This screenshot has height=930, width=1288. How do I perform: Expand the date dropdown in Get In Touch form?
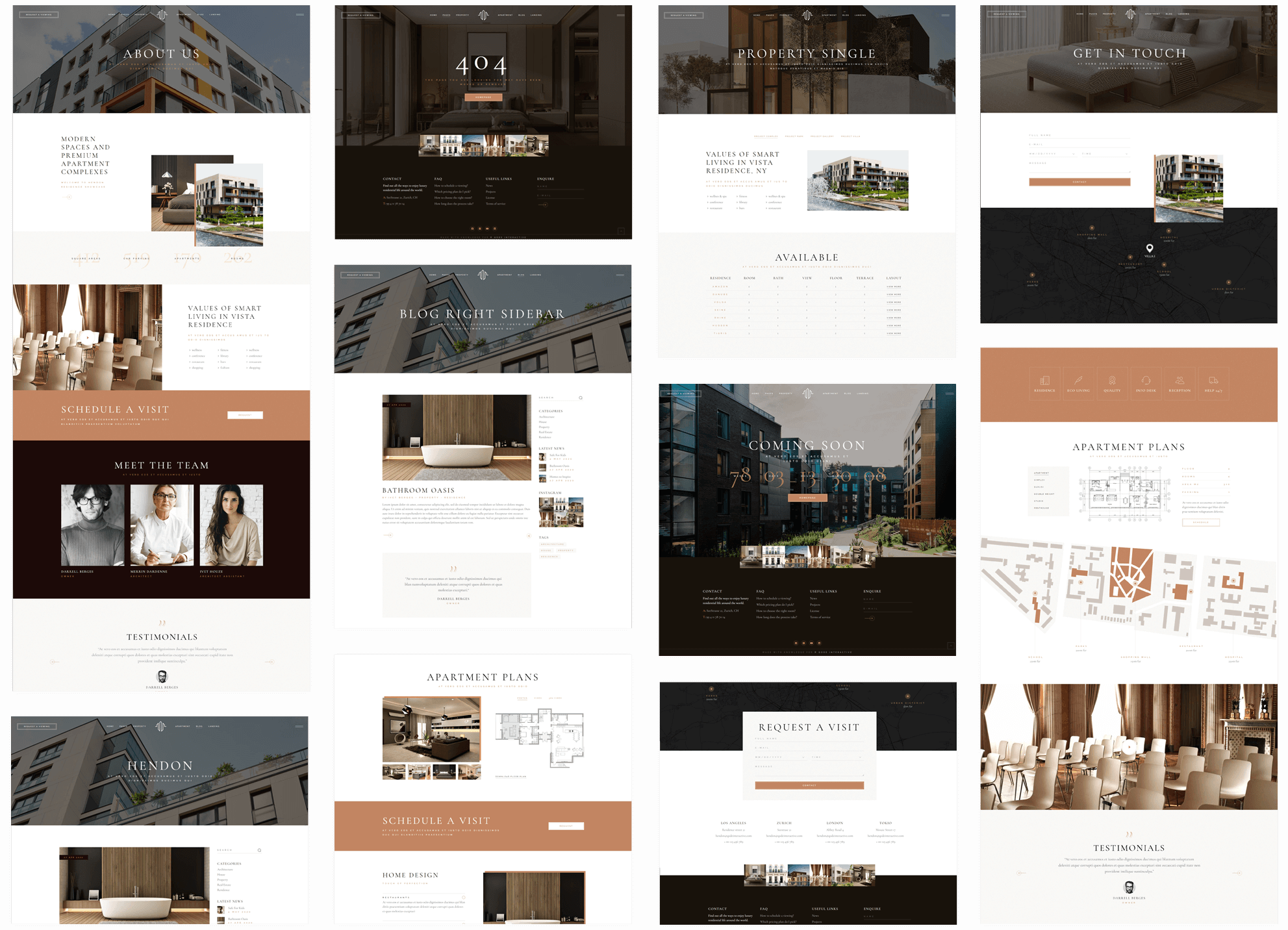pos(1054,154)
